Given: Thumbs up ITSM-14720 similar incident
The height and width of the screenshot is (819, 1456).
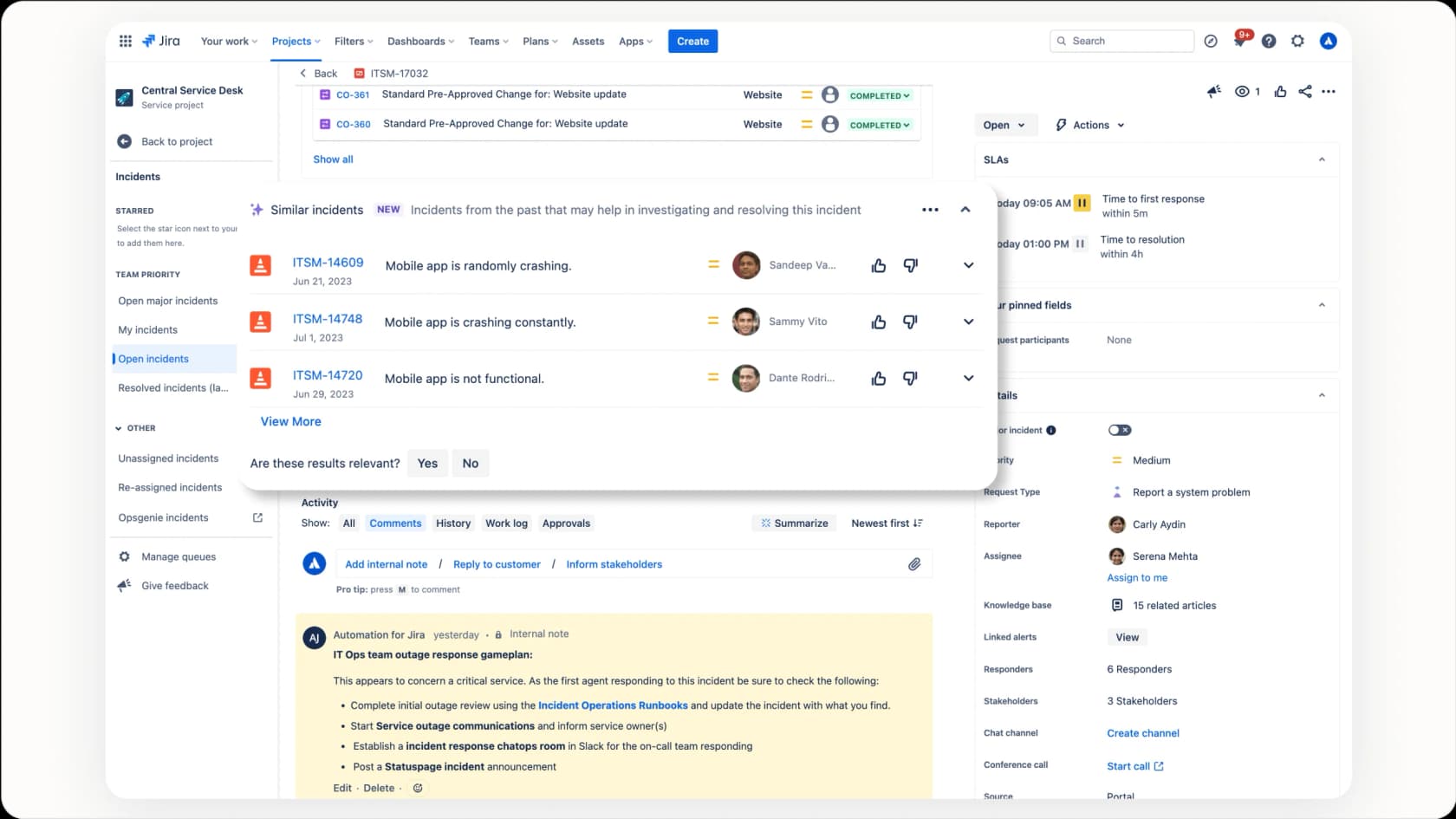Looking at the screenshot, I should click(879, 379).
